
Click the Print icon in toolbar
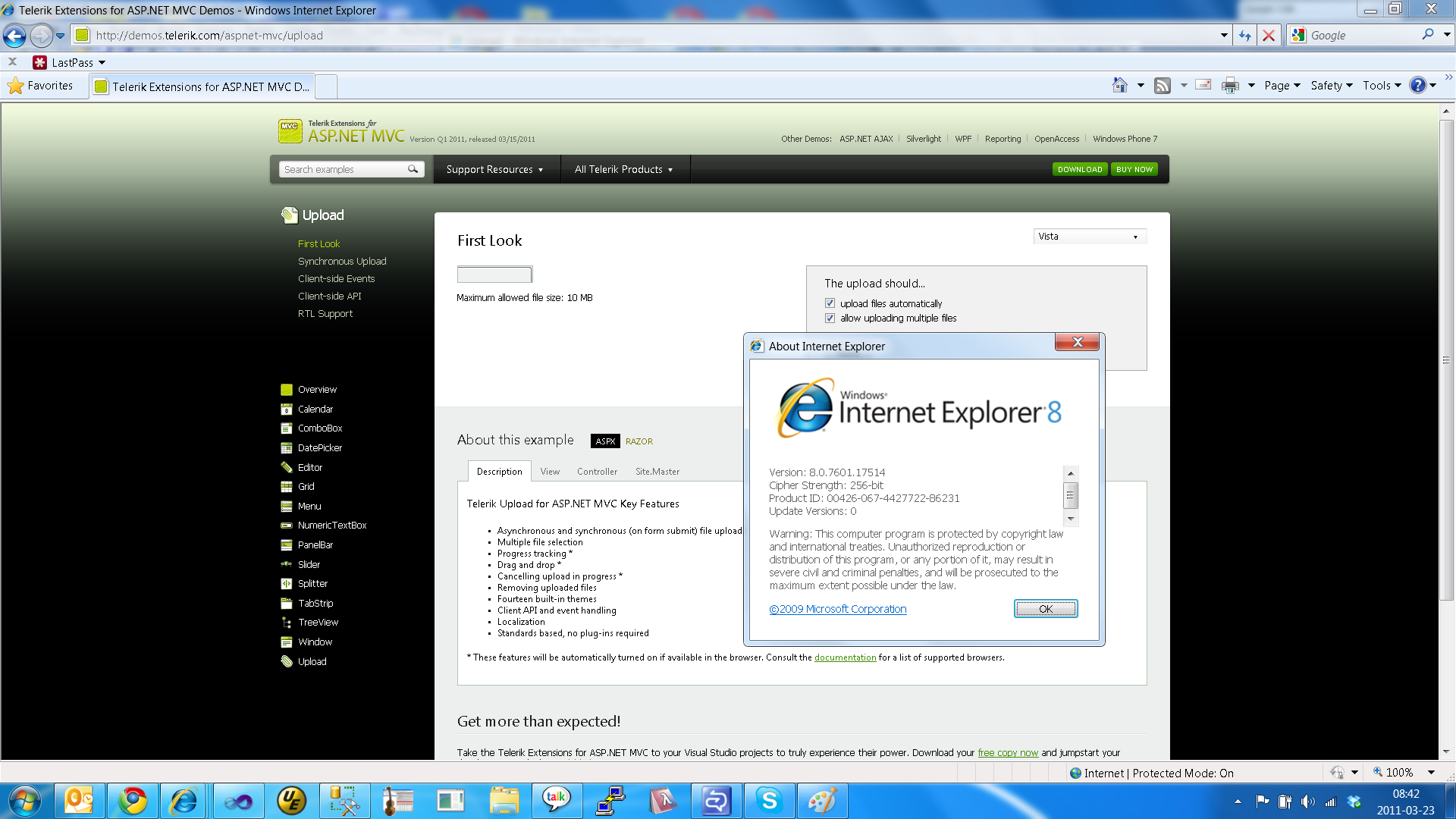pos(1230,86)
